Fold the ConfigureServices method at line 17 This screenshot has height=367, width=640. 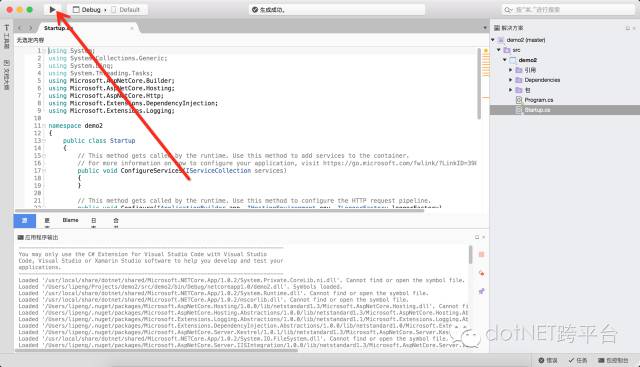point(44,171)
